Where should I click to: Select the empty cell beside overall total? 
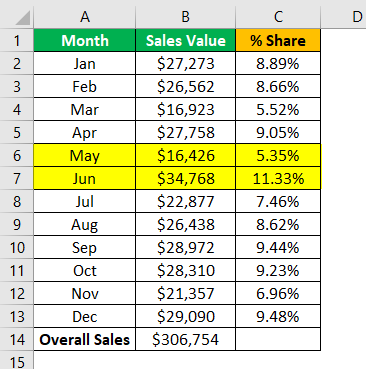coord(278,339)
